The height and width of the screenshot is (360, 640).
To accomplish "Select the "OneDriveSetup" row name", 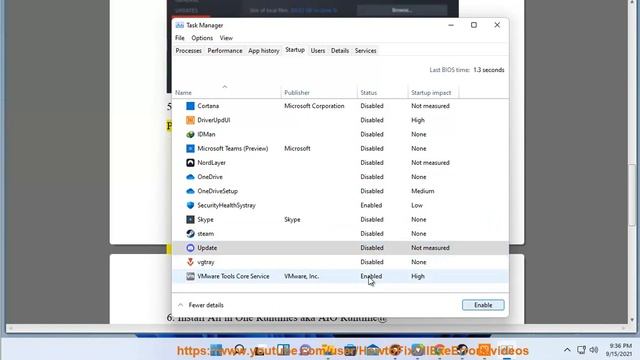I will click(x=218, y=191).
